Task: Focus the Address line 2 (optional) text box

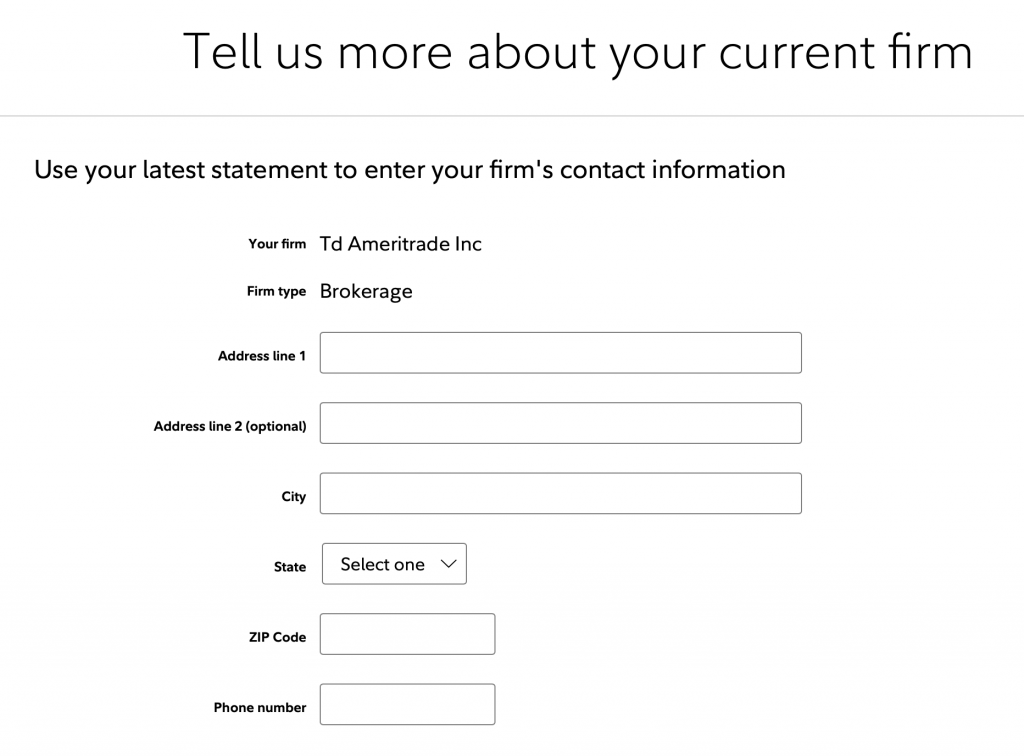Action: click(560, 423)
